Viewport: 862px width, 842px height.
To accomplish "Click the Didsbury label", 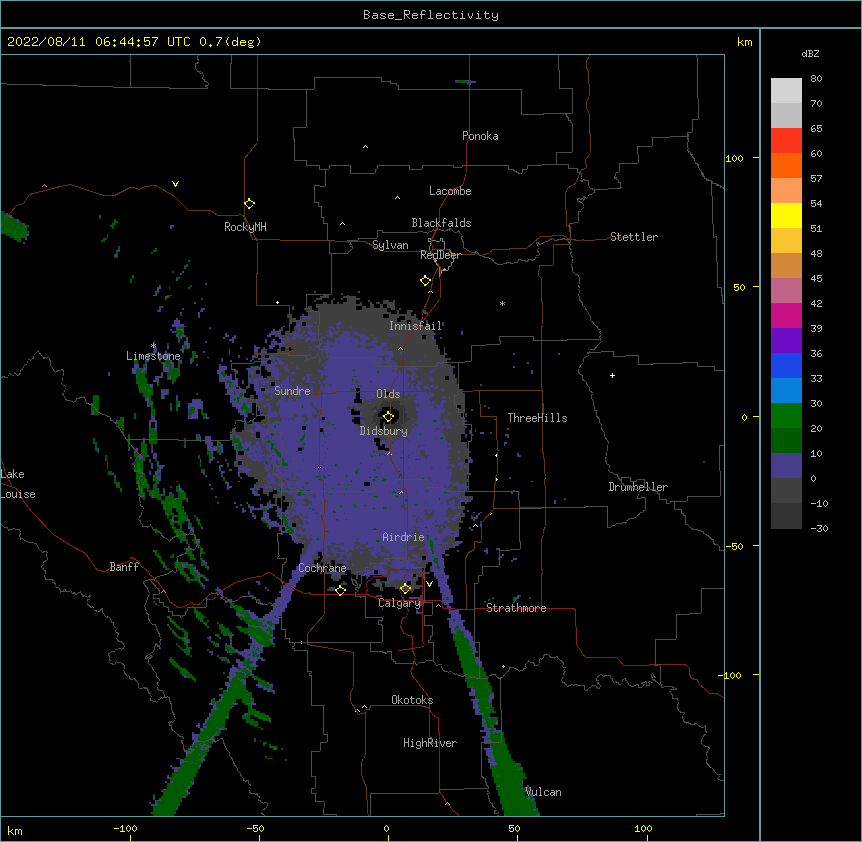I will coord(384,431).
